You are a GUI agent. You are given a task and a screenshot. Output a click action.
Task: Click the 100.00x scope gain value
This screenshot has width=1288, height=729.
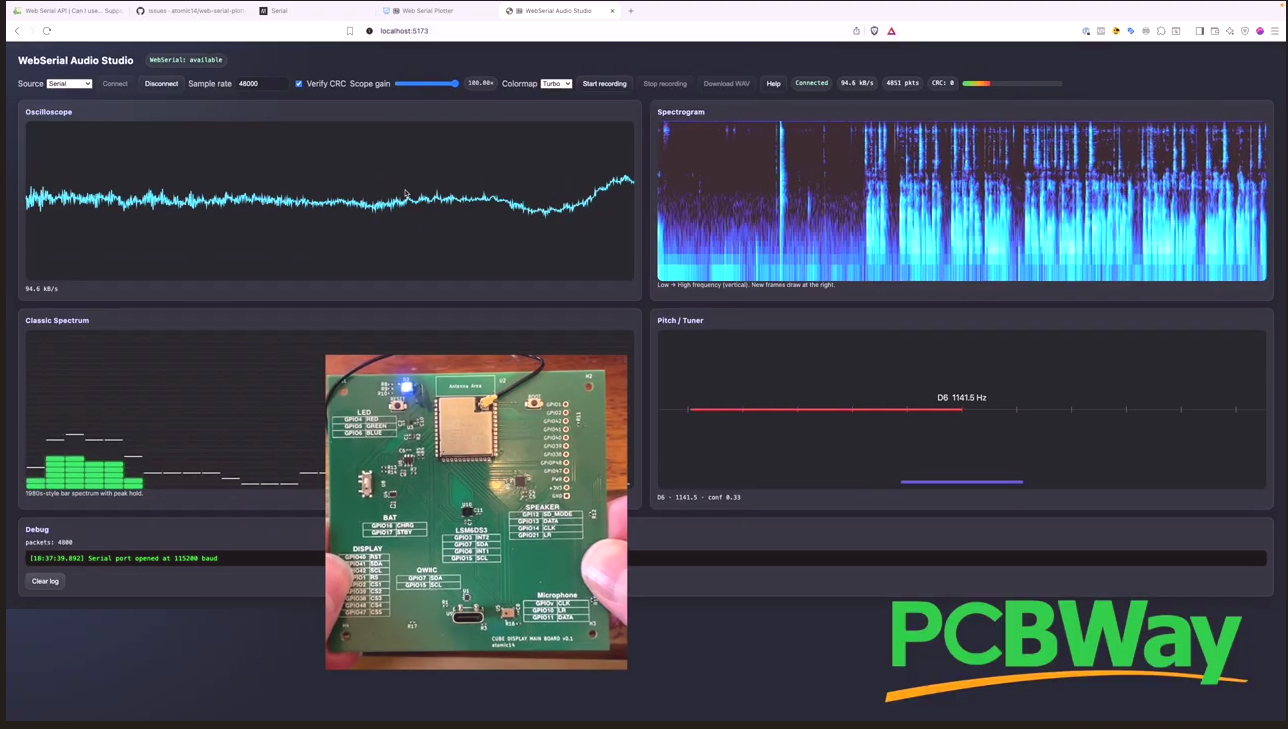(x=480, y=84)
